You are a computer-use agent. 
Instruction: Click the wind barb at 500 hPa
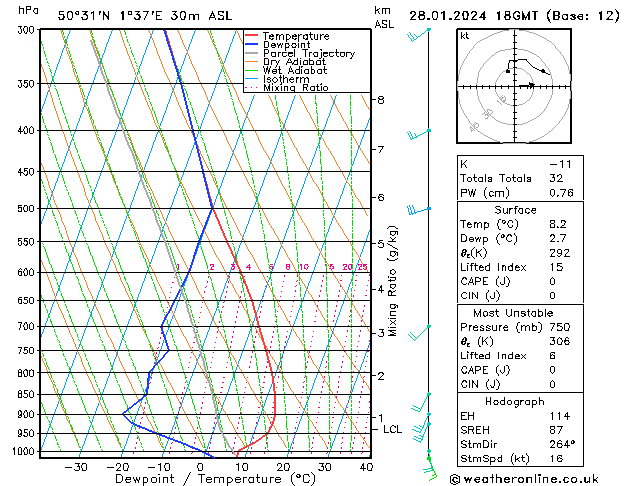click(x=419, y=210)
